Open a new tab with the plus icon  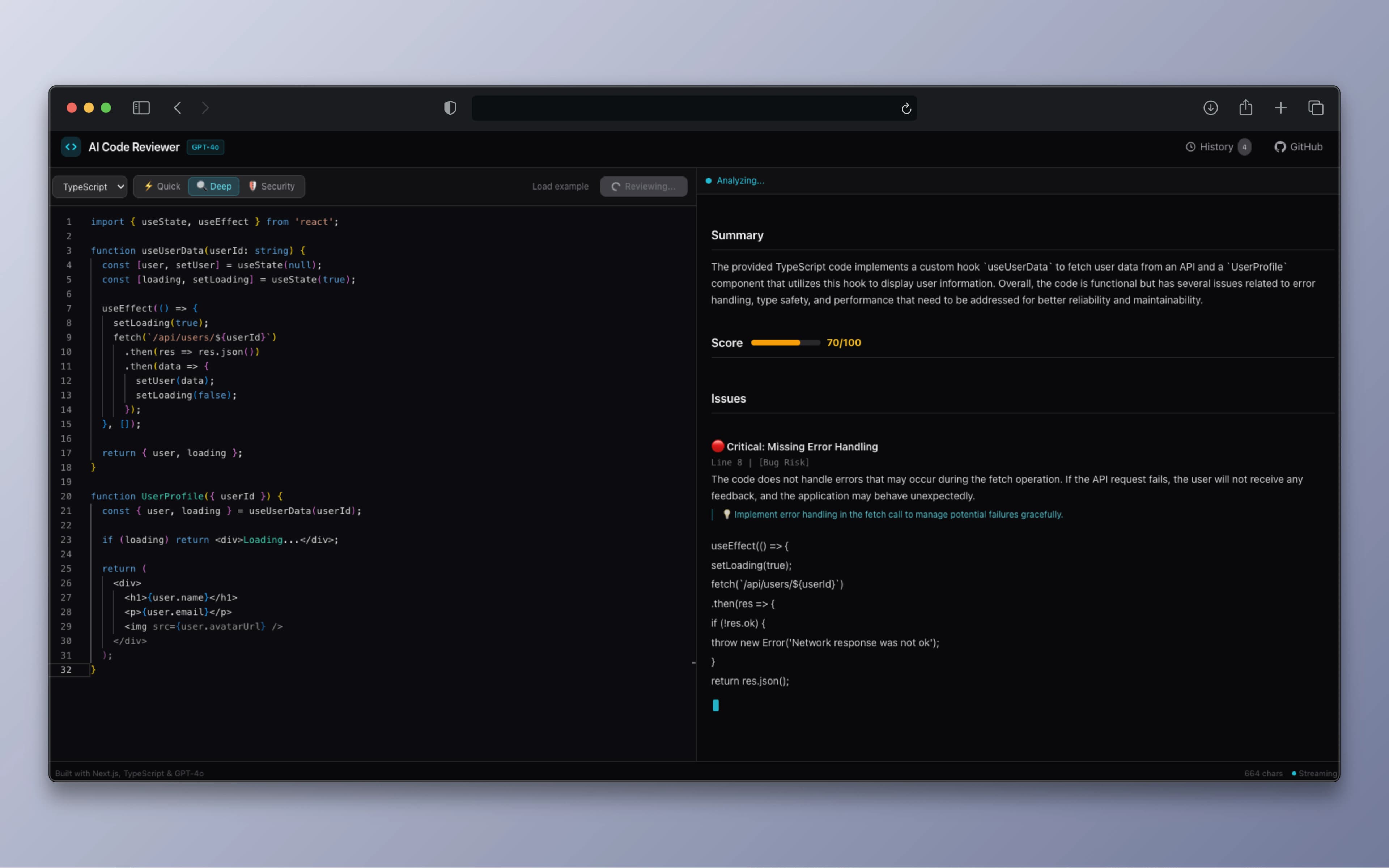[x=1280, y=108]
